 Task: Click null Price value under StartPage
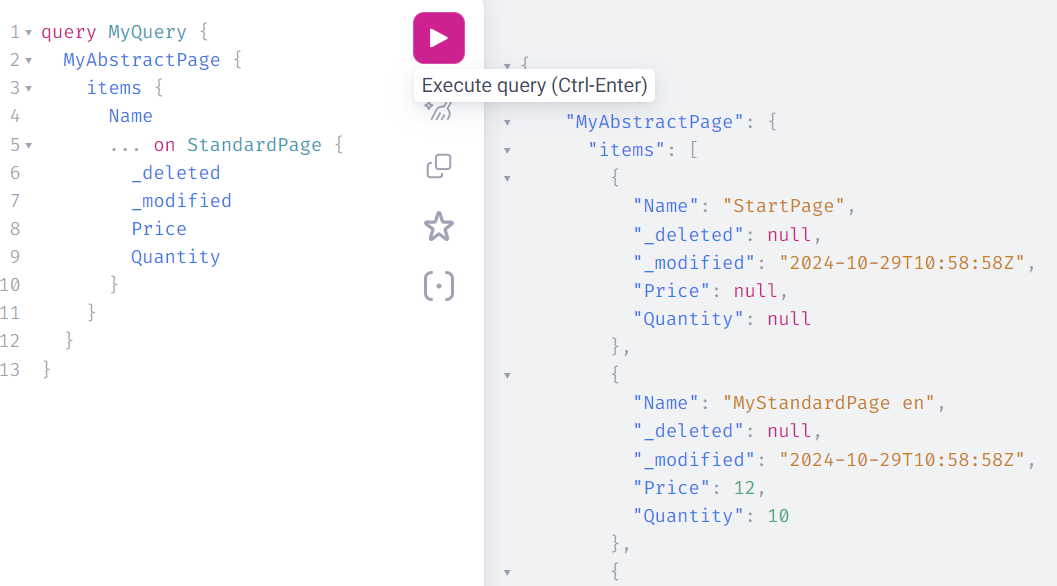[755, 291]
